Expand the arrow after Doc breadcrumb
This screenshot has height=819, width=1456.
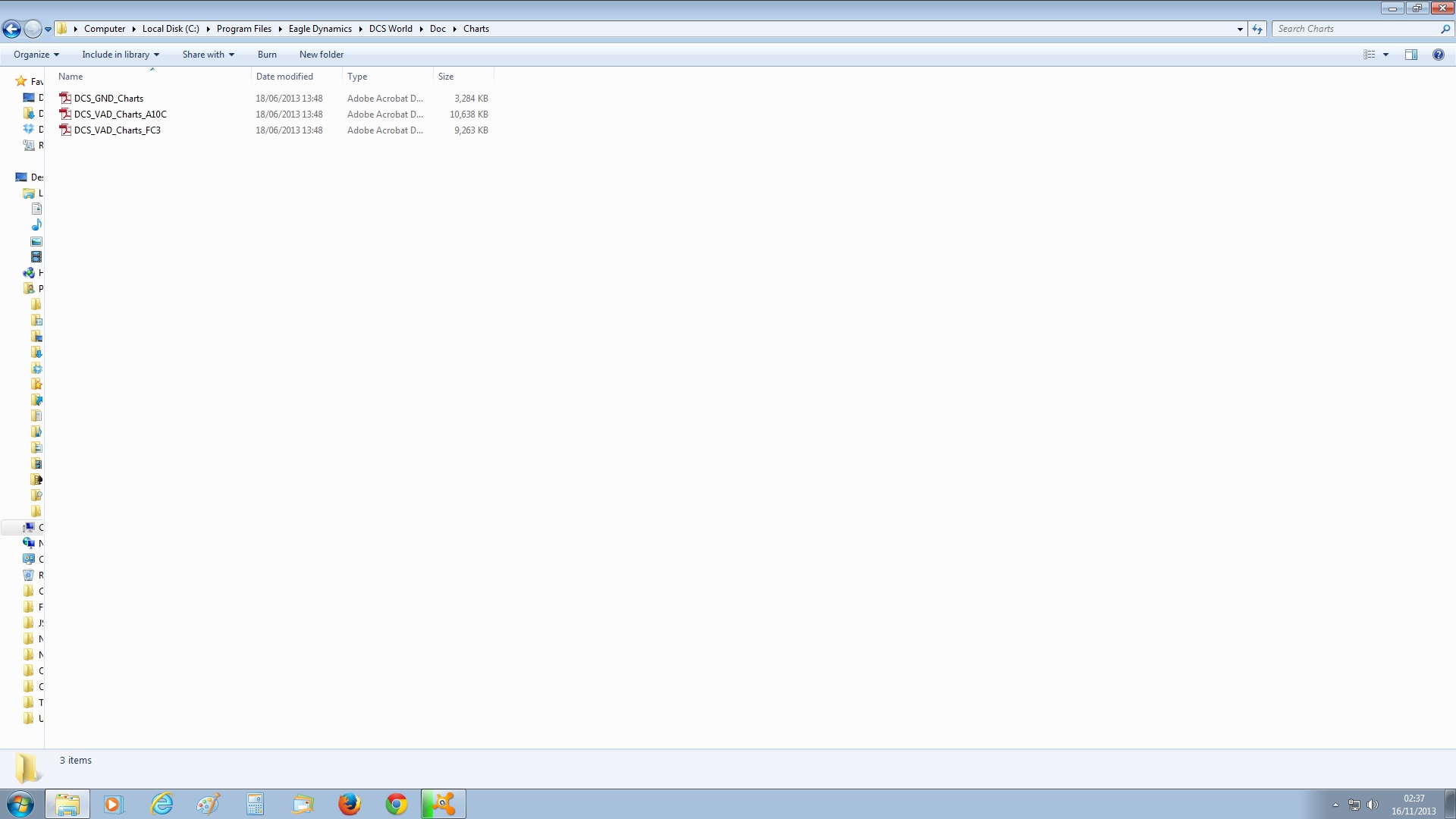pos(456,29)
